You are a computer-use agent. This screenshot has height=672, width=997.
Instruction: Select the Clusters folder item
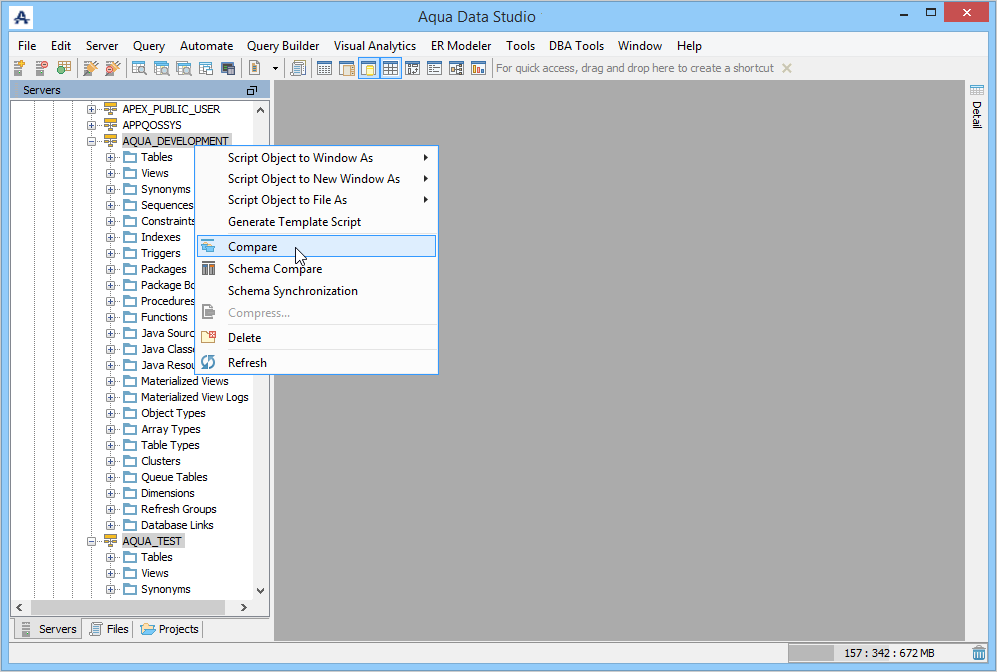click(x=160, y=461)
